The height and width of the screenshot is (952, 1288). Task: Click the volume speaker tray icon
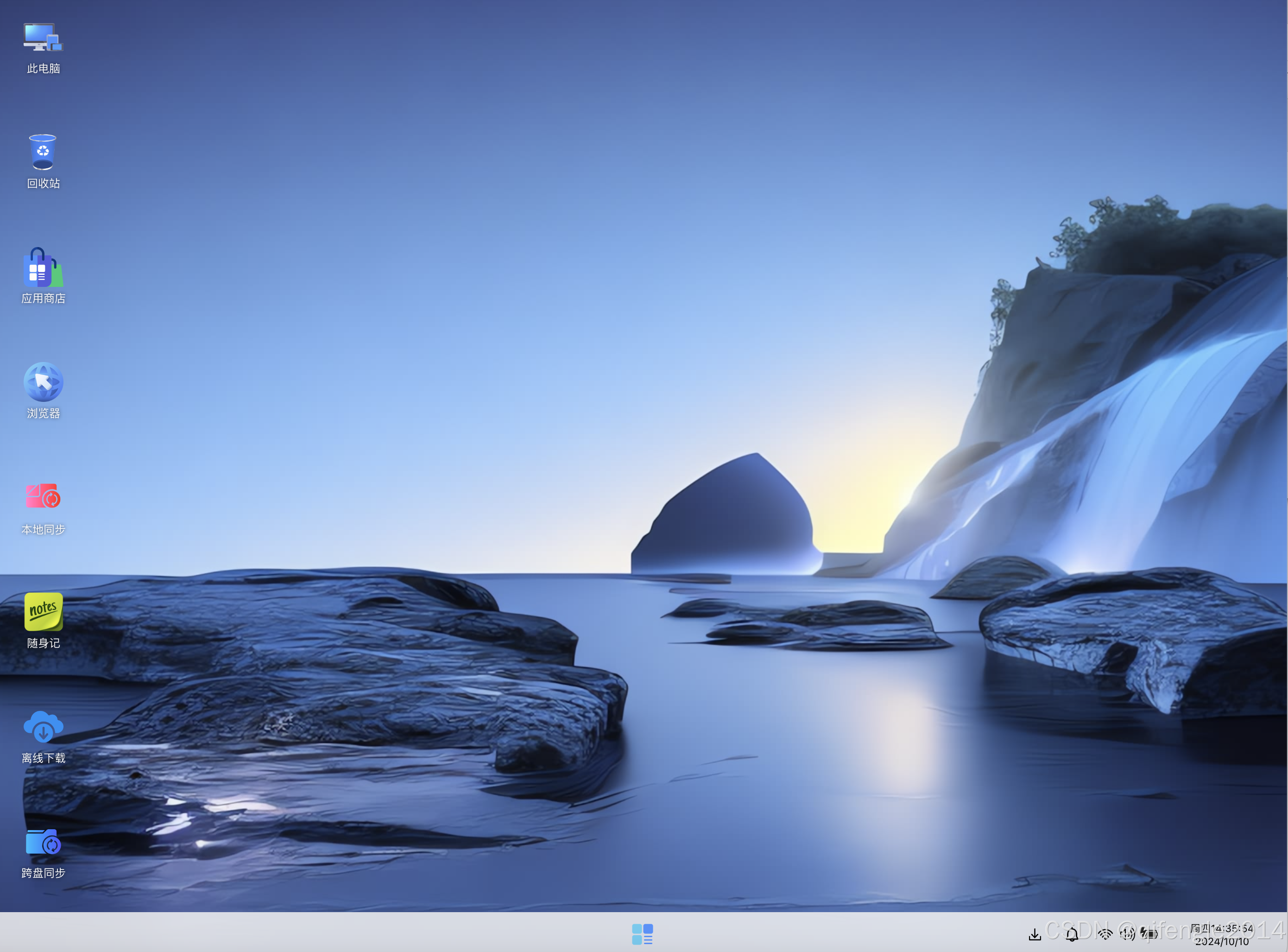pyautogui.click(x=1127, y=934)
